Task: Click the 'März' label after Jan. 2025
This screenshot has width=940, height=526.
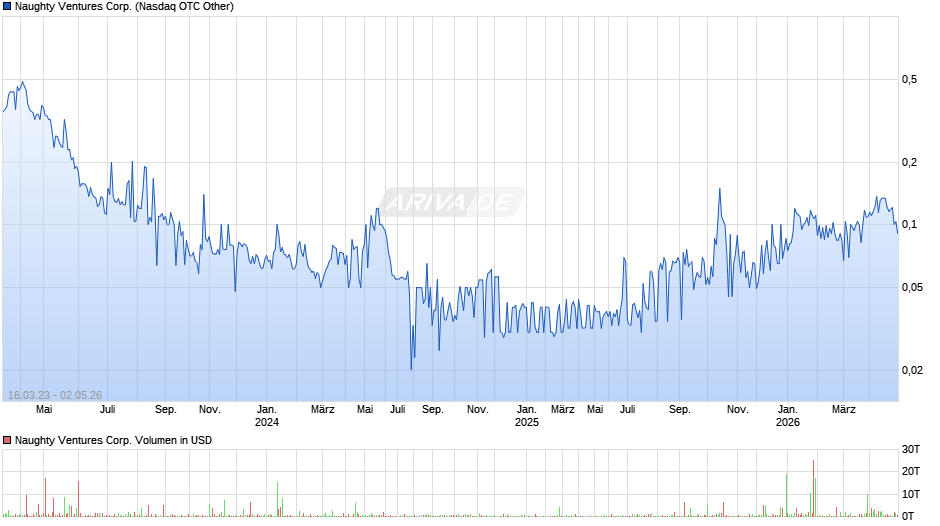Action: [x=562, y=410]
